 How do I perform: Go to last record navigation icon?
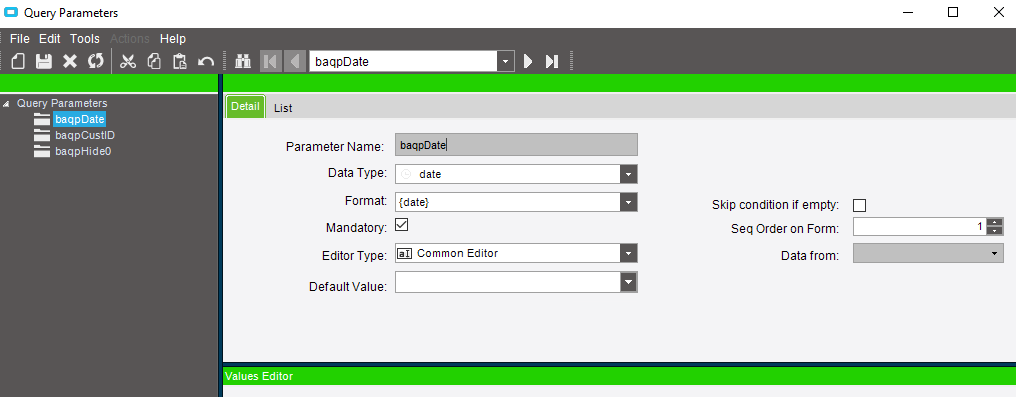click(x=551, y=62)
